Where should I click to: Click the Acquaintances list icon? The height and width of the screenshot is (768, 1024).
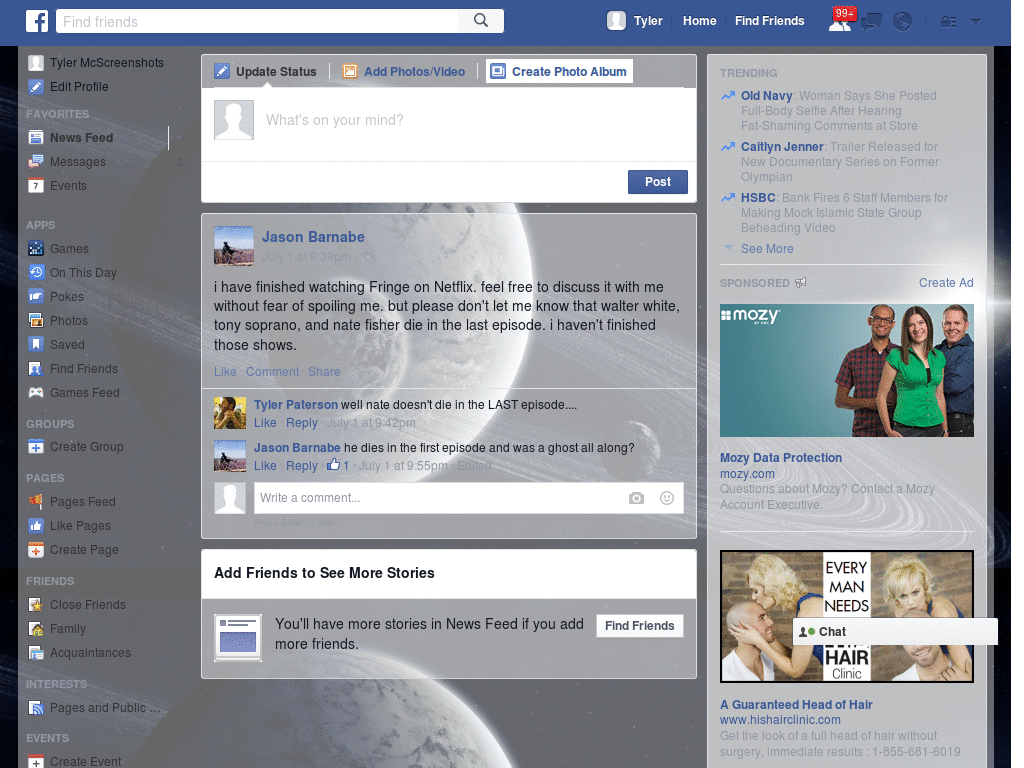coord(36,652)
